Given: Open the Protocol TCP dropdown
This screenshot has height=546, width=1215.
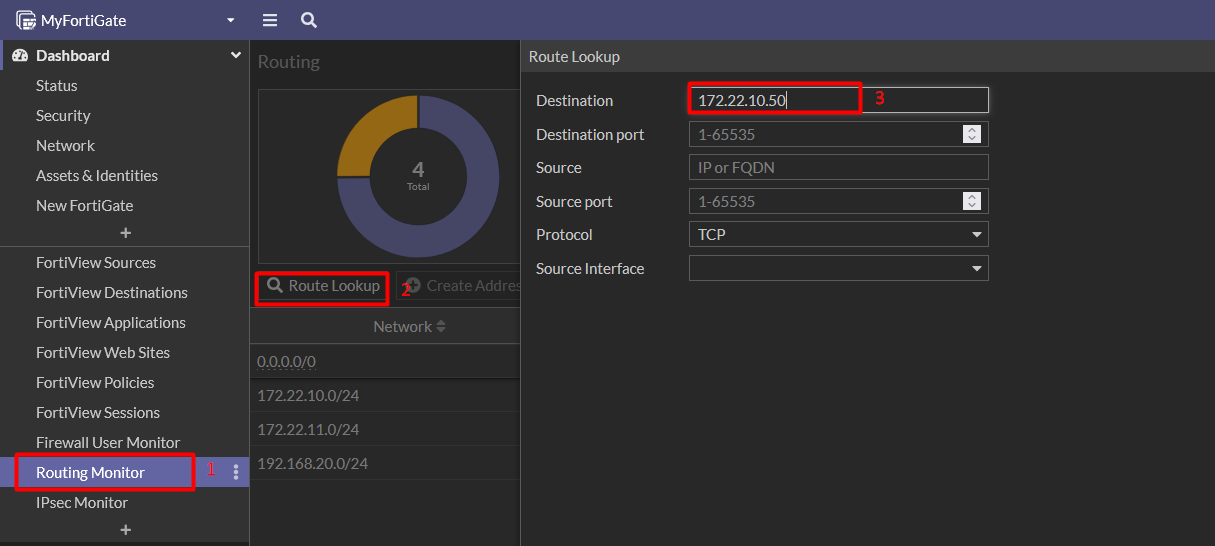Looking at the screenshot, I should coord(838,235).
